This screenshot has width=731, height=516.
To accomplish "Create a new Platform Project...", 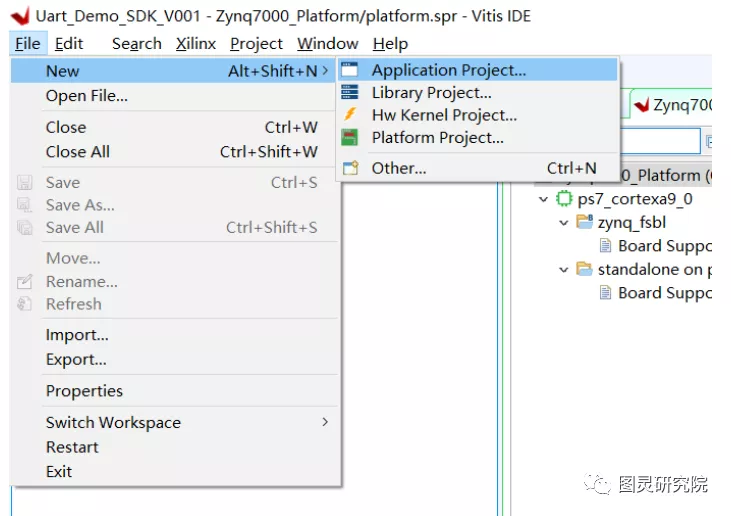I will tap(478, 138).
